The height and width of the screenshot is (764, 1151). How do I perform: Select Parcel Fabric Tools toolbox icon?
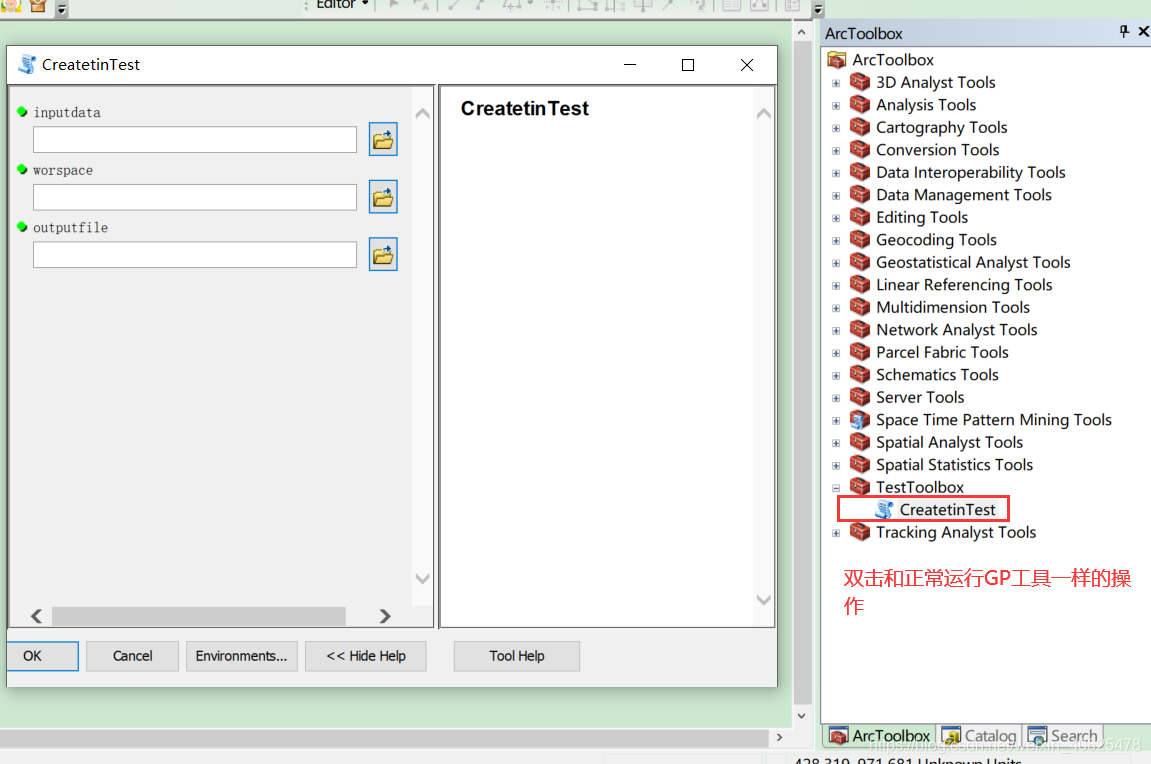pyautogui.click(x=860, y=352)
